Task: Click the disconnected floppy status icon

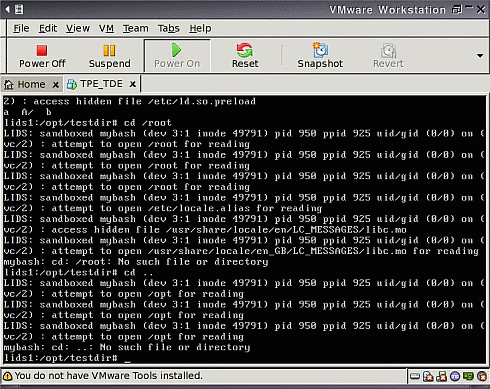Action: [442, 377]
